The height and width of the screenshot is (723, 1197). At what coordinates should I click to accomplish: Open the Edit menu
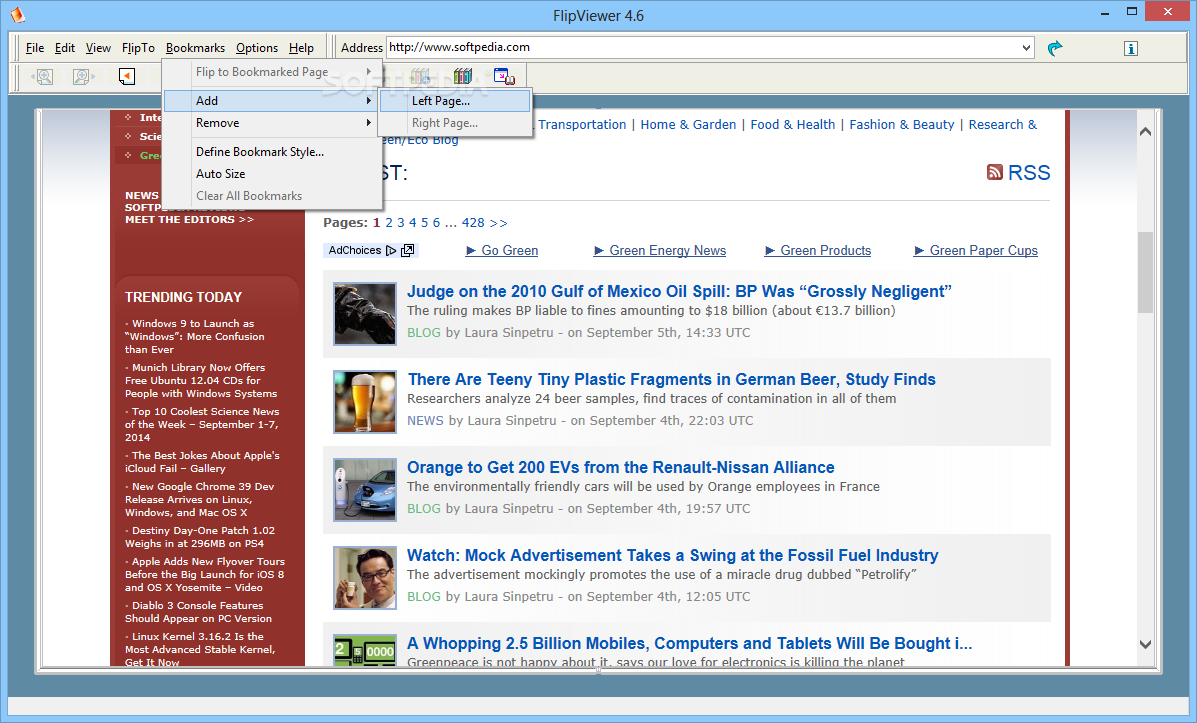click(65, 47)
